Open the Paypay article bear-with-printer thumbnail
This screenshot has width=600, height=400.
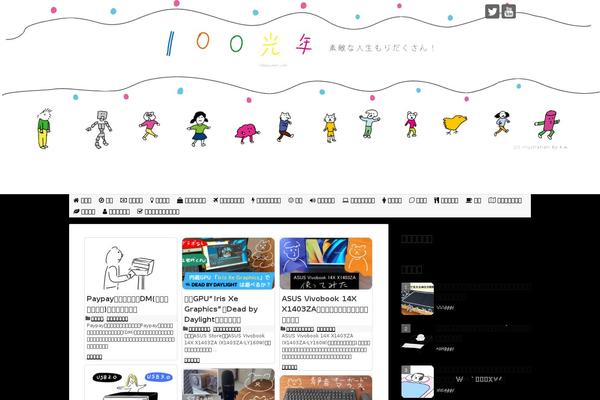pyautogui.click(x=130, y=264)
